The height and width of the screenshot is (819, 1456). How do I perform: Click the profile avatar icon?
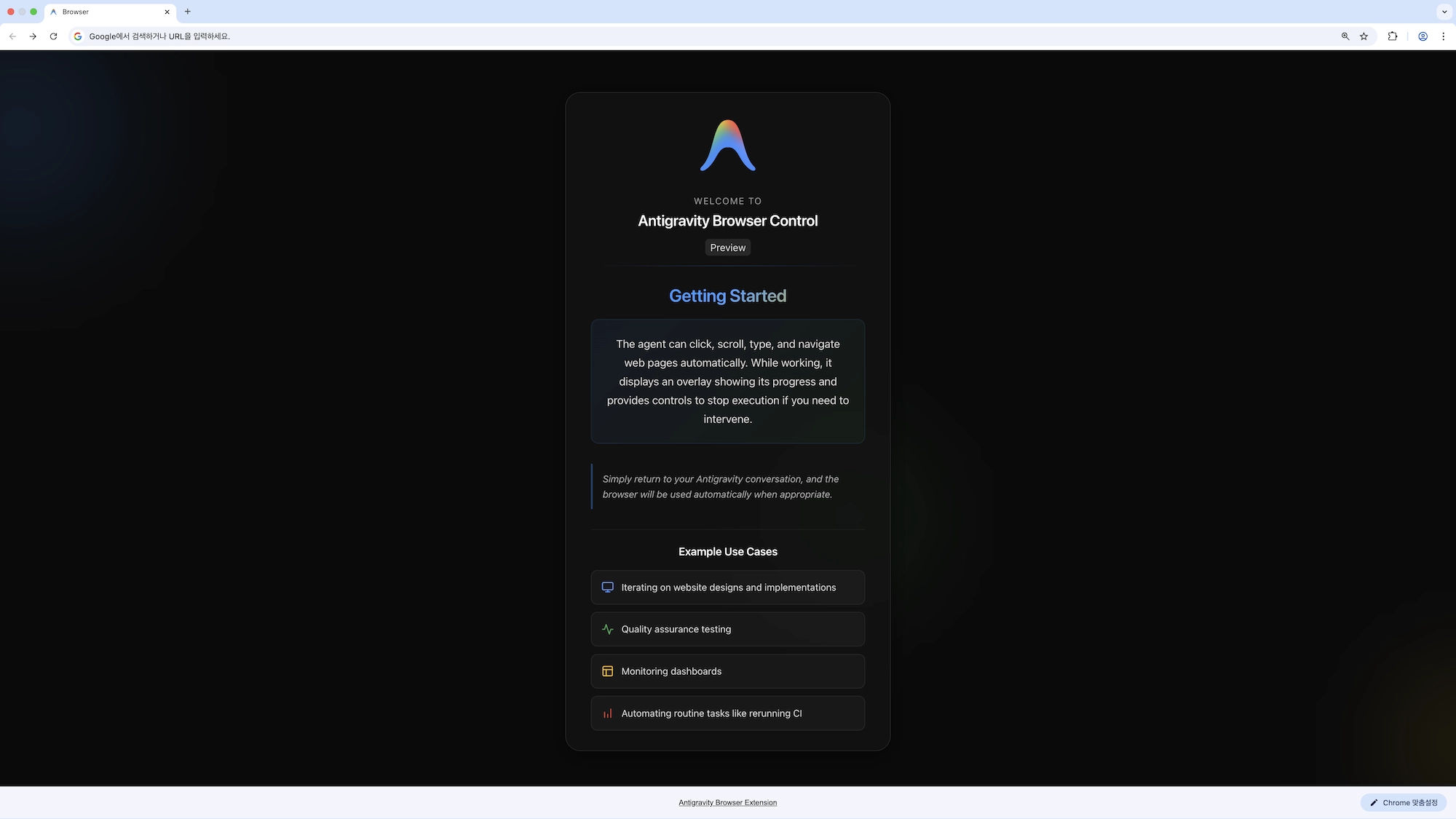[1423, 36]
